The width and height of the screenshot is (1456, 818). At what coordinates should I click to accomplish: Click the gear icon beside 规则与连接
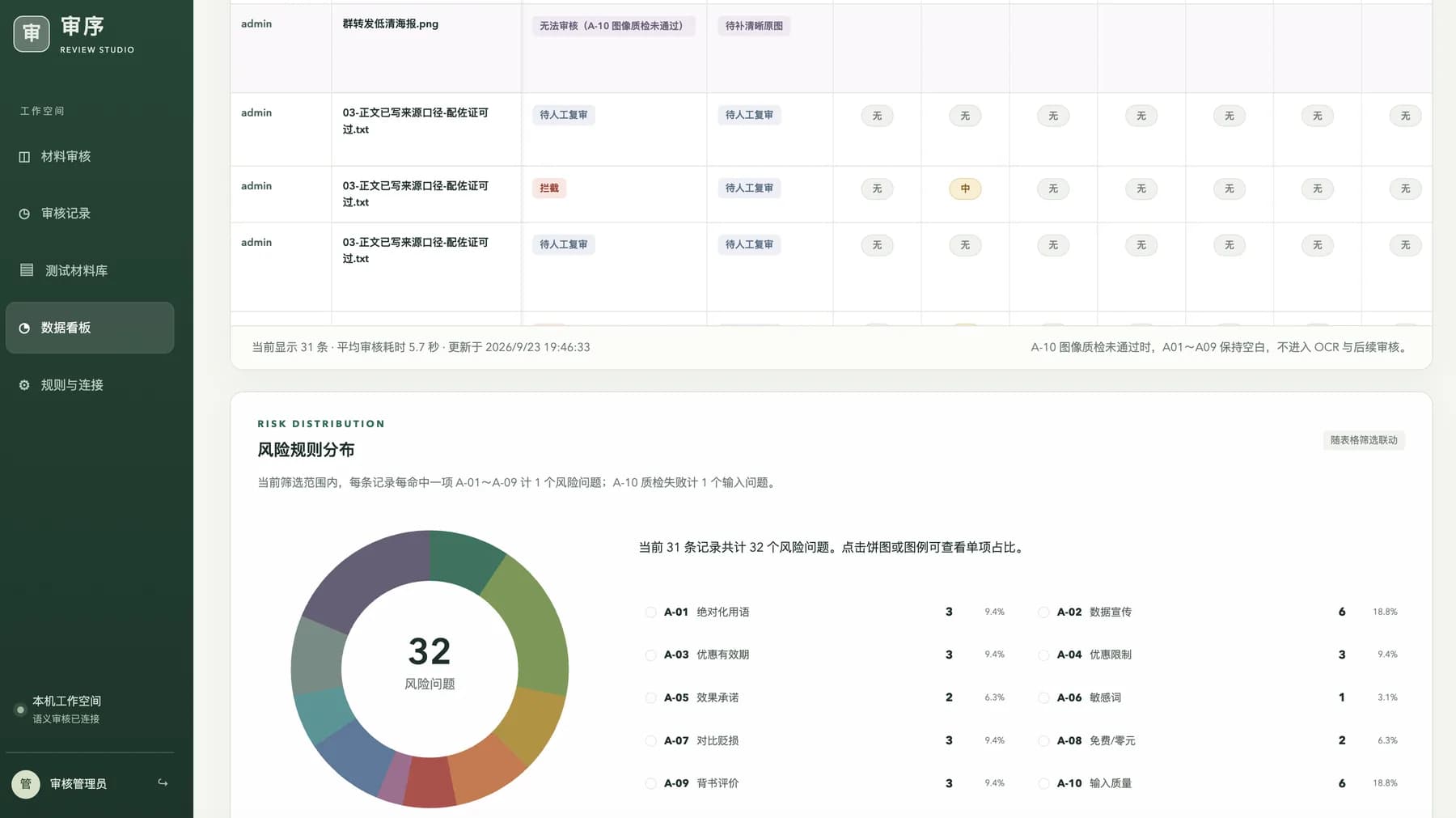(x=24, y=385)
